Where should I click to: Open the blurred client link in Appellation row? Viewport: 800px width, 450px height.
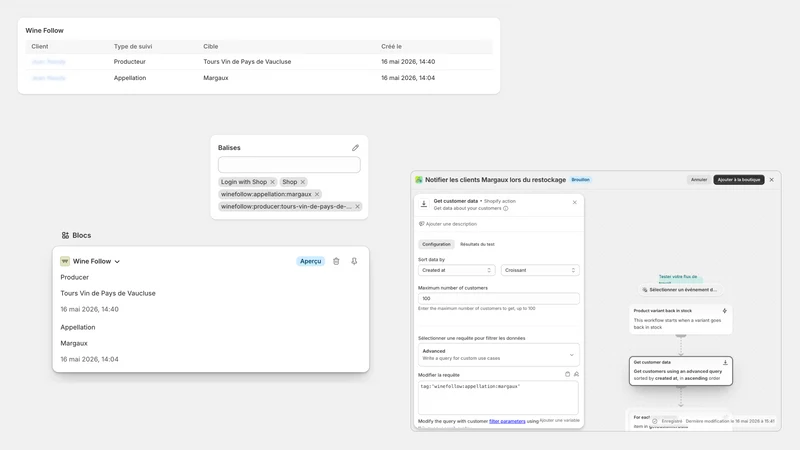click(x=48, y=78)
